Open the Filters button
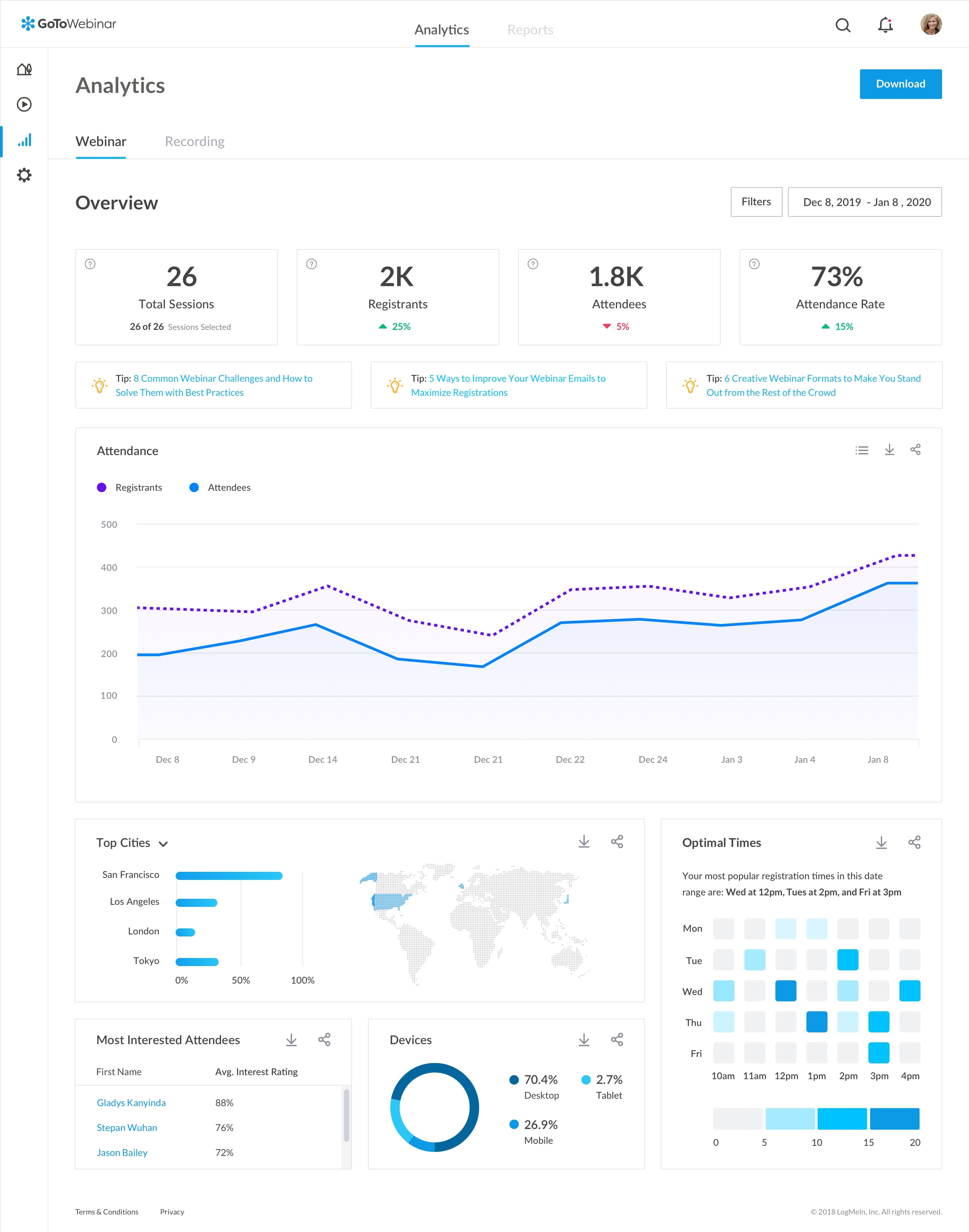 (x=756, y=202)
